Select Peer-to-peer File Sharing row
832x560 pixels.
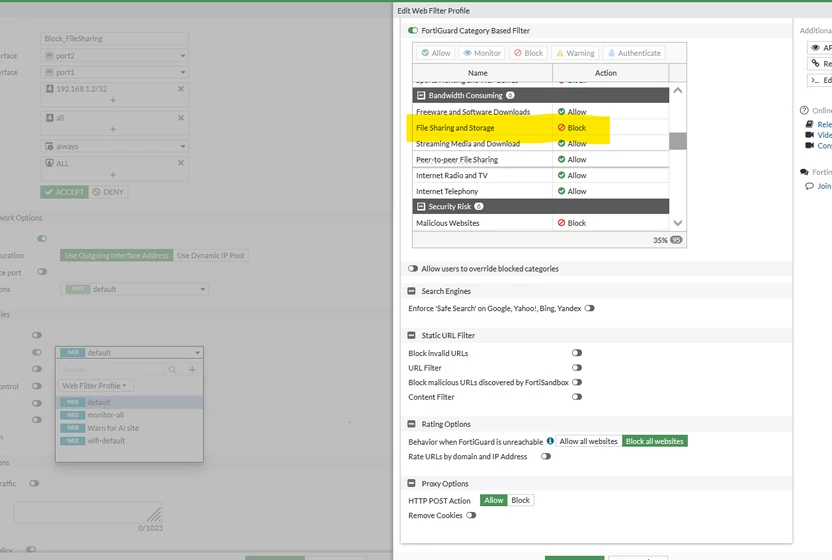pos(541,160)
